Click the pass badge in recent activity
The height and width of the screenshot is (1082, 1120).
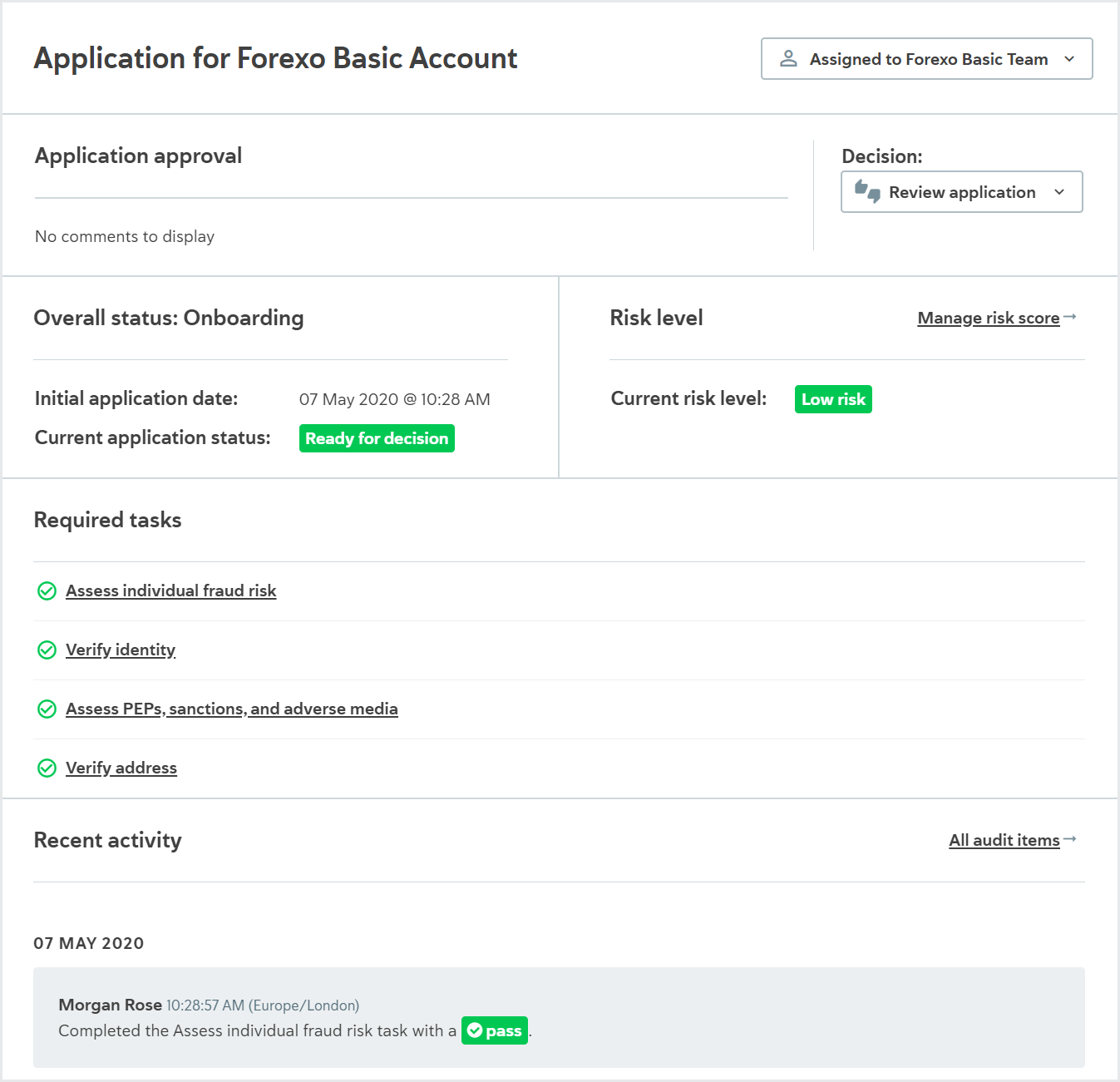pyautogui.click(x=495, y=1030)
